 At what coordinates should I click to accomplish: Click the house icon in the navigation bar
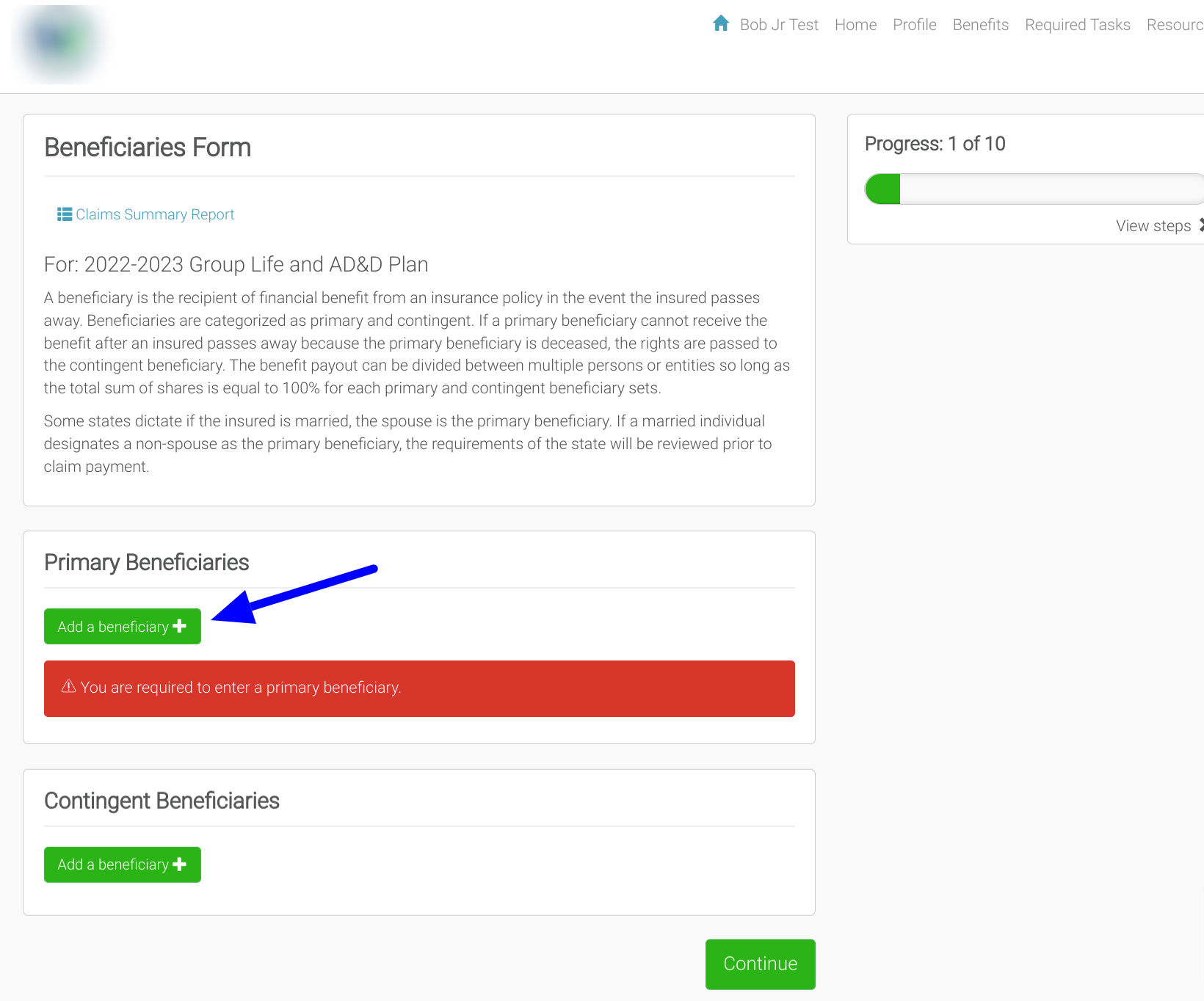tap(720, 23)
